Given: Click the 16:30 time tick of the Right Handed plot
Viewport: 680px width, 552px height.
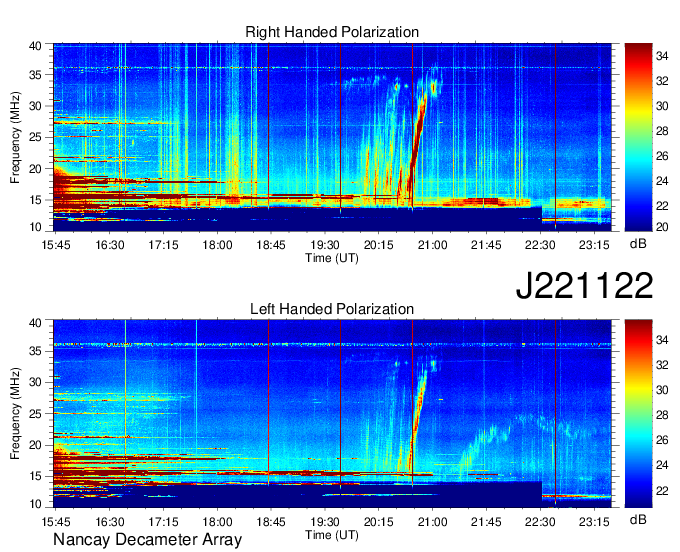Looking at the screenshot, I should [110, 245].
